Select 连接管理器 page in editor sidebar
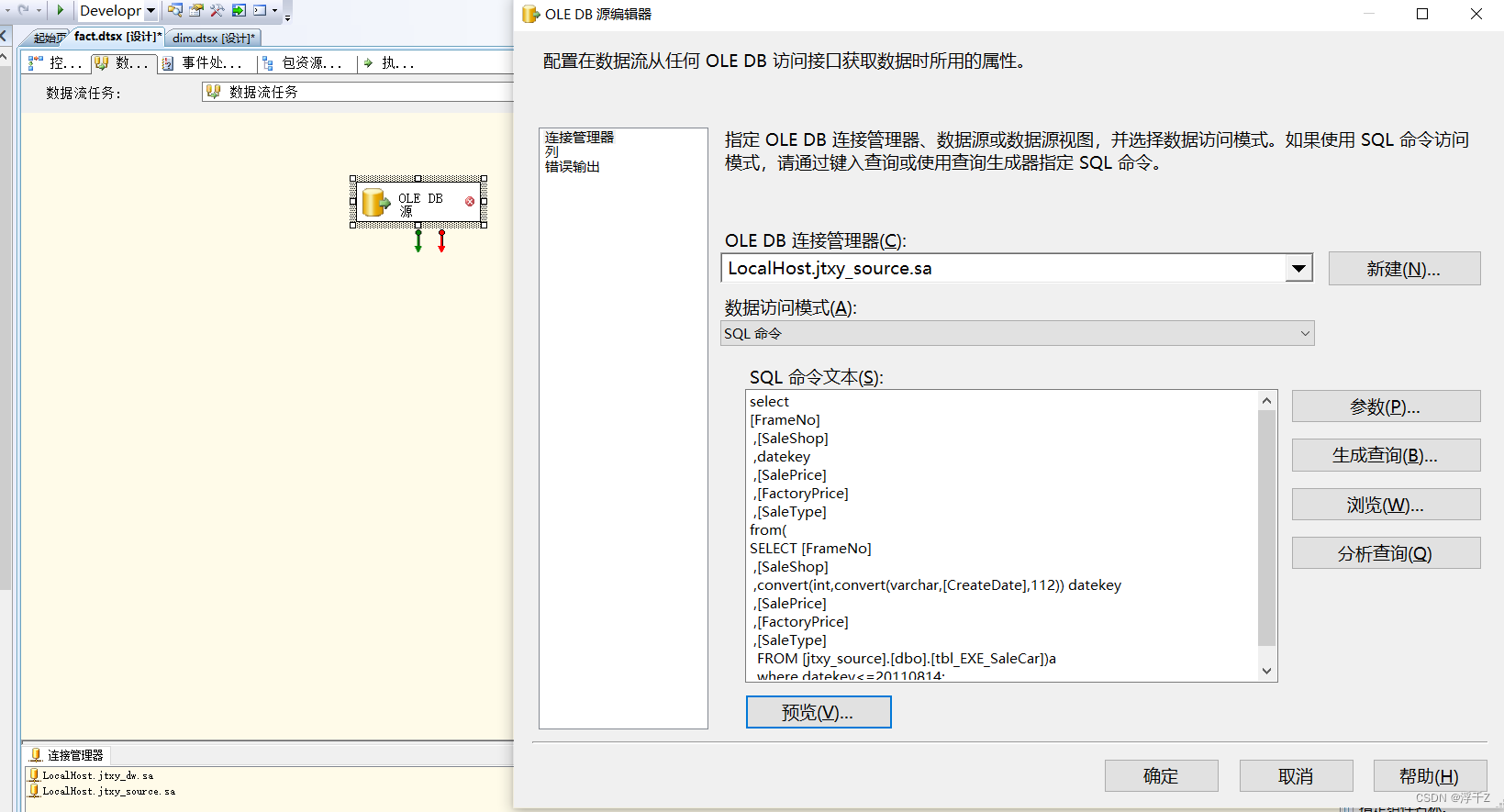Screen dimensions: 1504x812 [x=579, y=138]
